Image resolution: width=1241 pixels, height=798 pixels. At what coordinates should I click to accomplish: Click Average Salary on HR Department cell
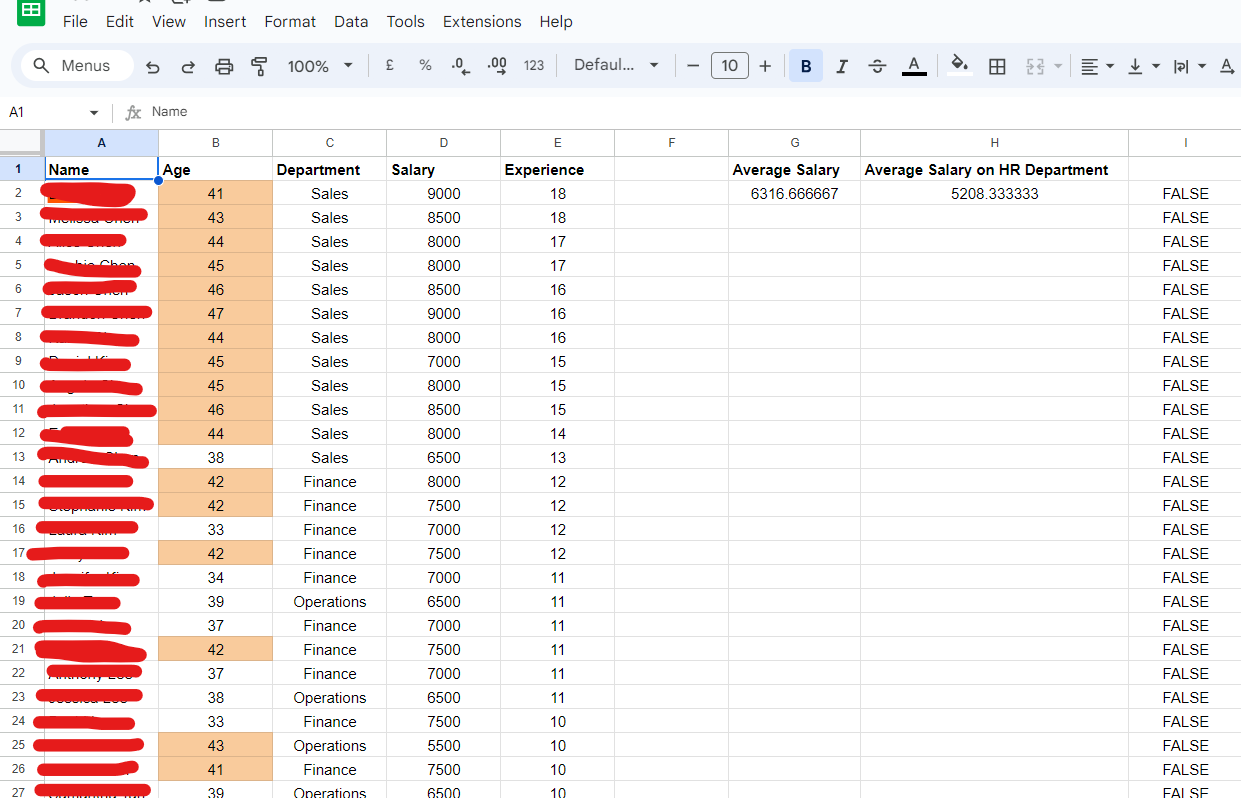(x=994, y=169)
